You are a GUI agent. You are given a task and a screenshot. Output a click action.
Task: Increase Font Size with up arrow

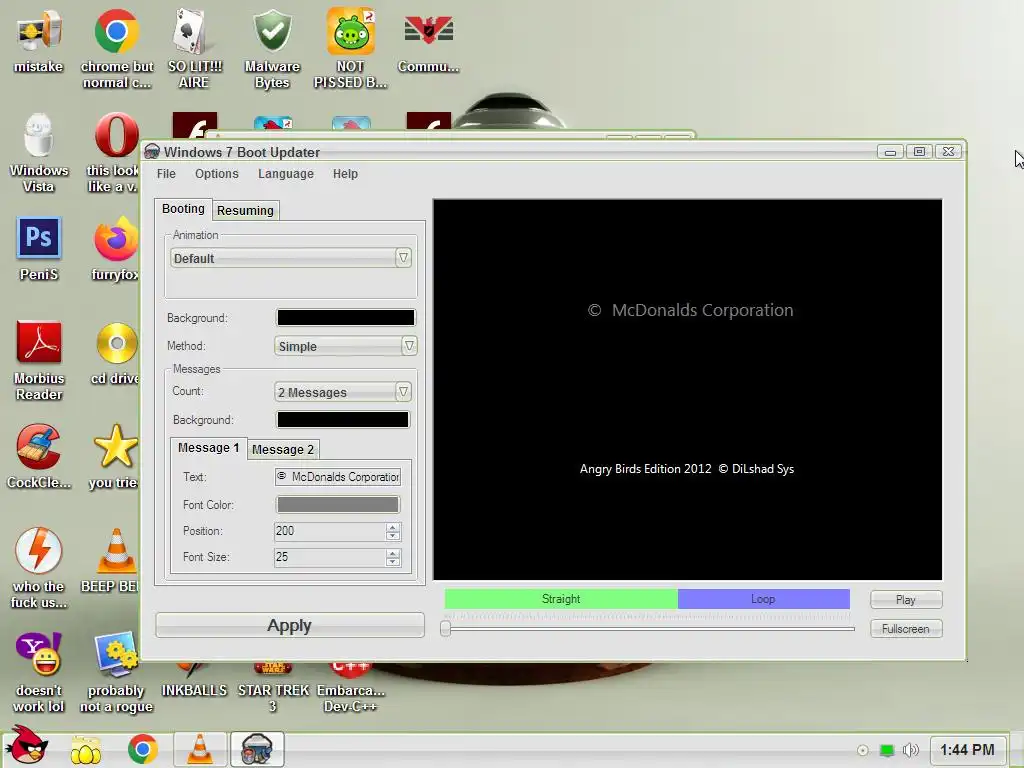point(392,553)
